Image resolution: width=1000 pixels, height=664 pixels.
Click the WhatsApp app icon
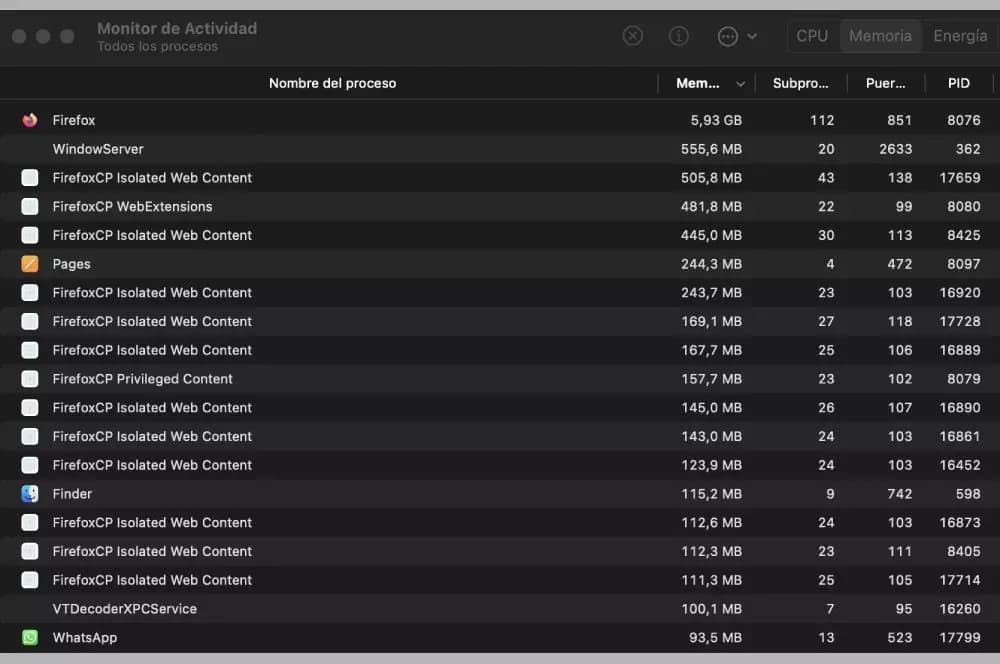point(30,637)
